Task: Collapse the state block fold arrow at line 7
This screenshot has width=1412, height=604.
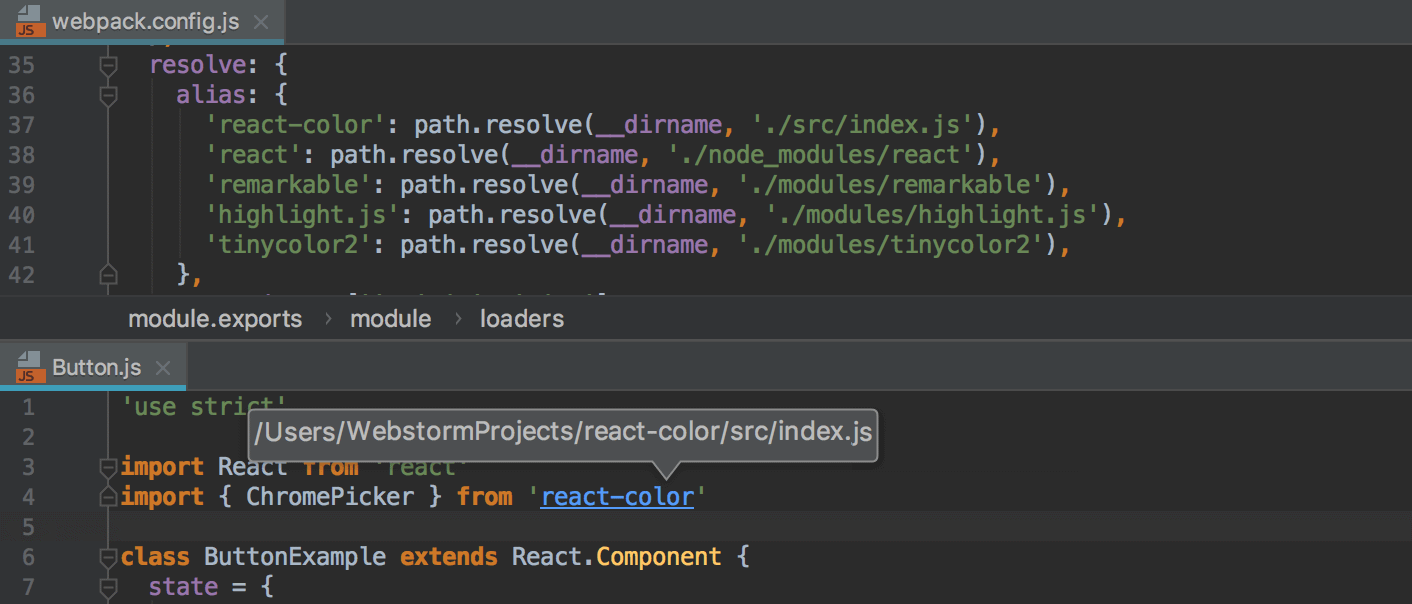Action: point(108,590)
